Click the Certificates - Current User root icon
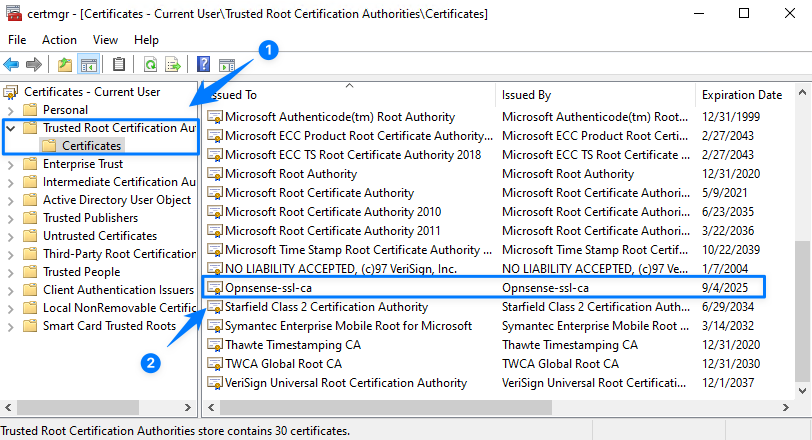812x440 pixels. (10, 92)
